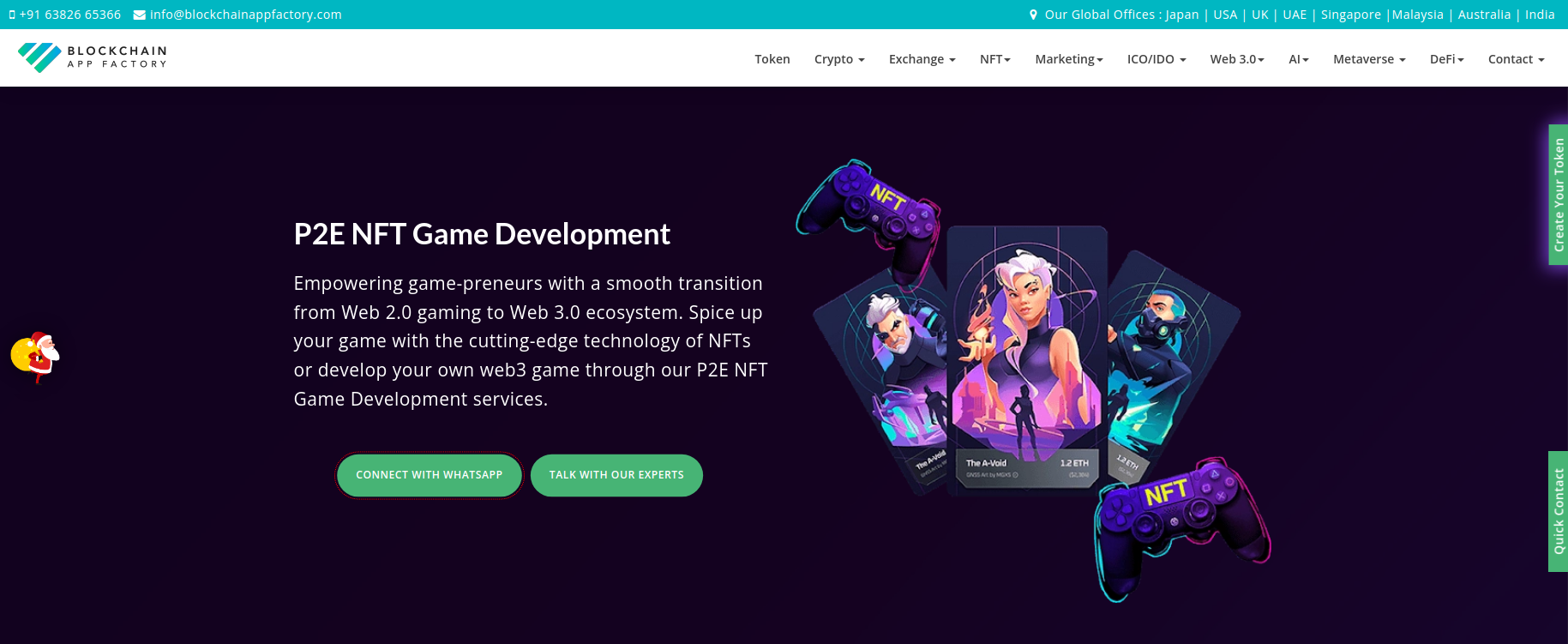
Task: Click Talk With Our Experts button
Action: click(616, 475)
